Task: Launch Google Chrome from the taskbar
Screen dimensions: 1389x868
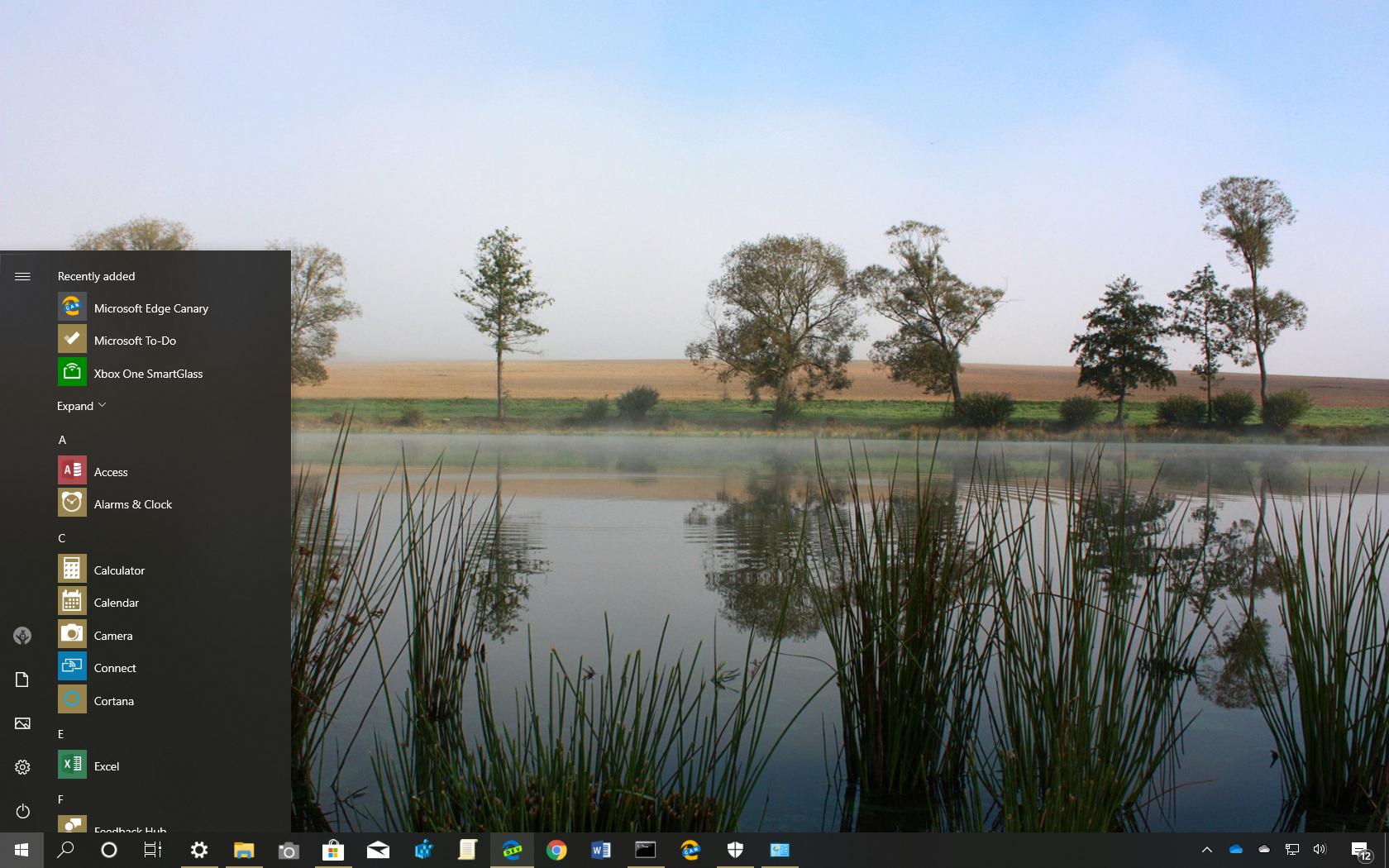Action: click(556, 851)
